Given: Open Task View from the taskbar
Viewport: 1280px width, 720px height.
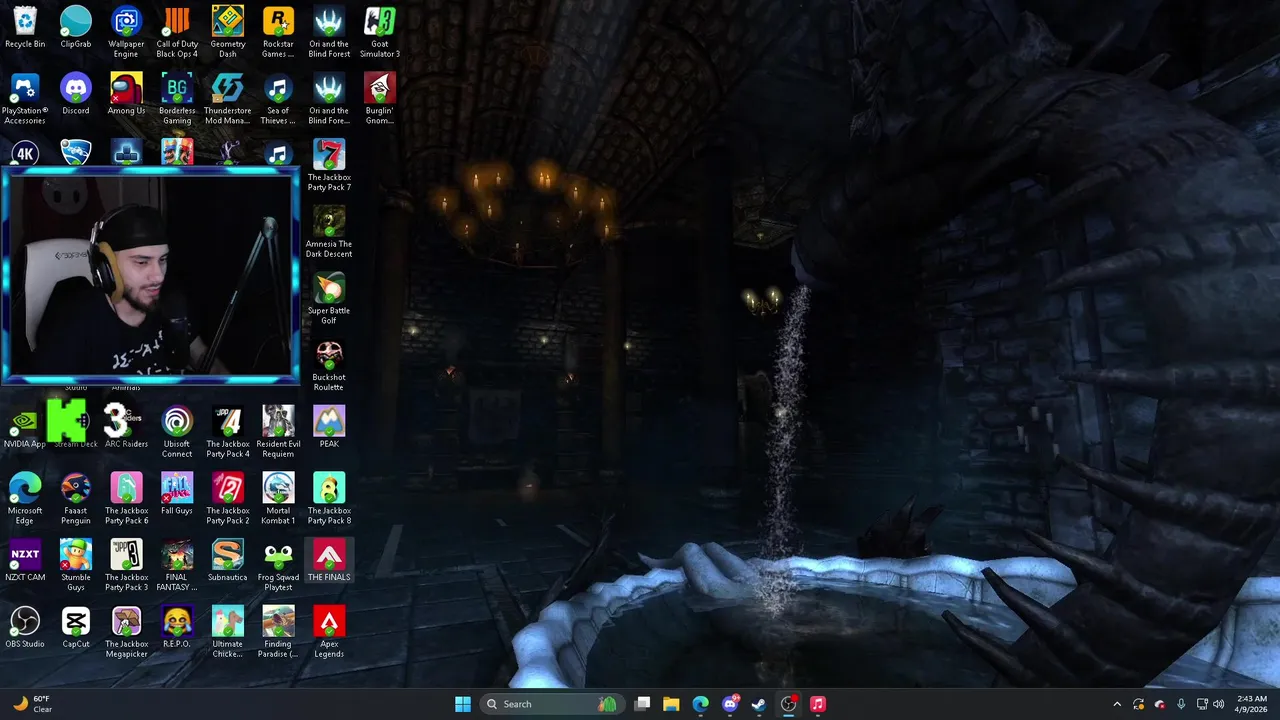Looking at the screenshot, I should 643,704.
